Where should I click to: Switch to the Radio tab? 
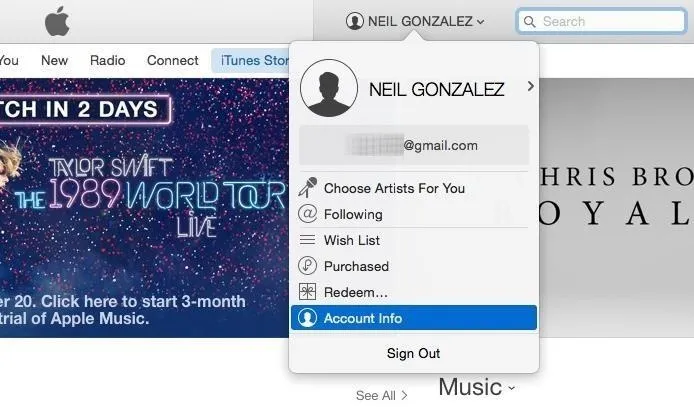108,60
